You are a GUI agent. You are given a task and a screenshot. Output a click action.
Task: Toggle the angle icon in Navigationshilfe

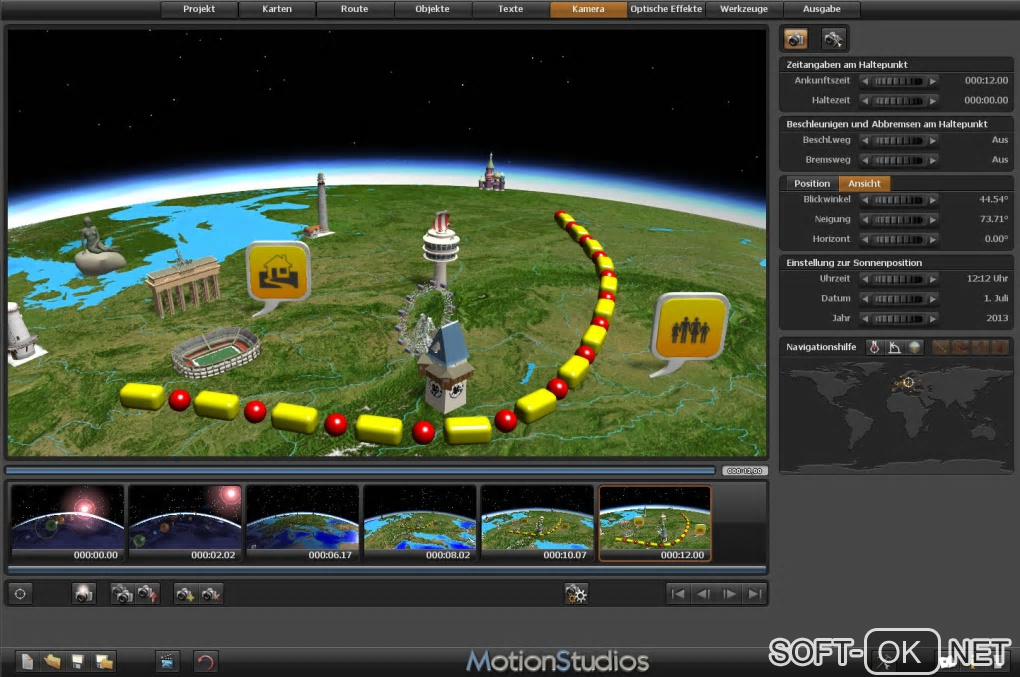894,347
